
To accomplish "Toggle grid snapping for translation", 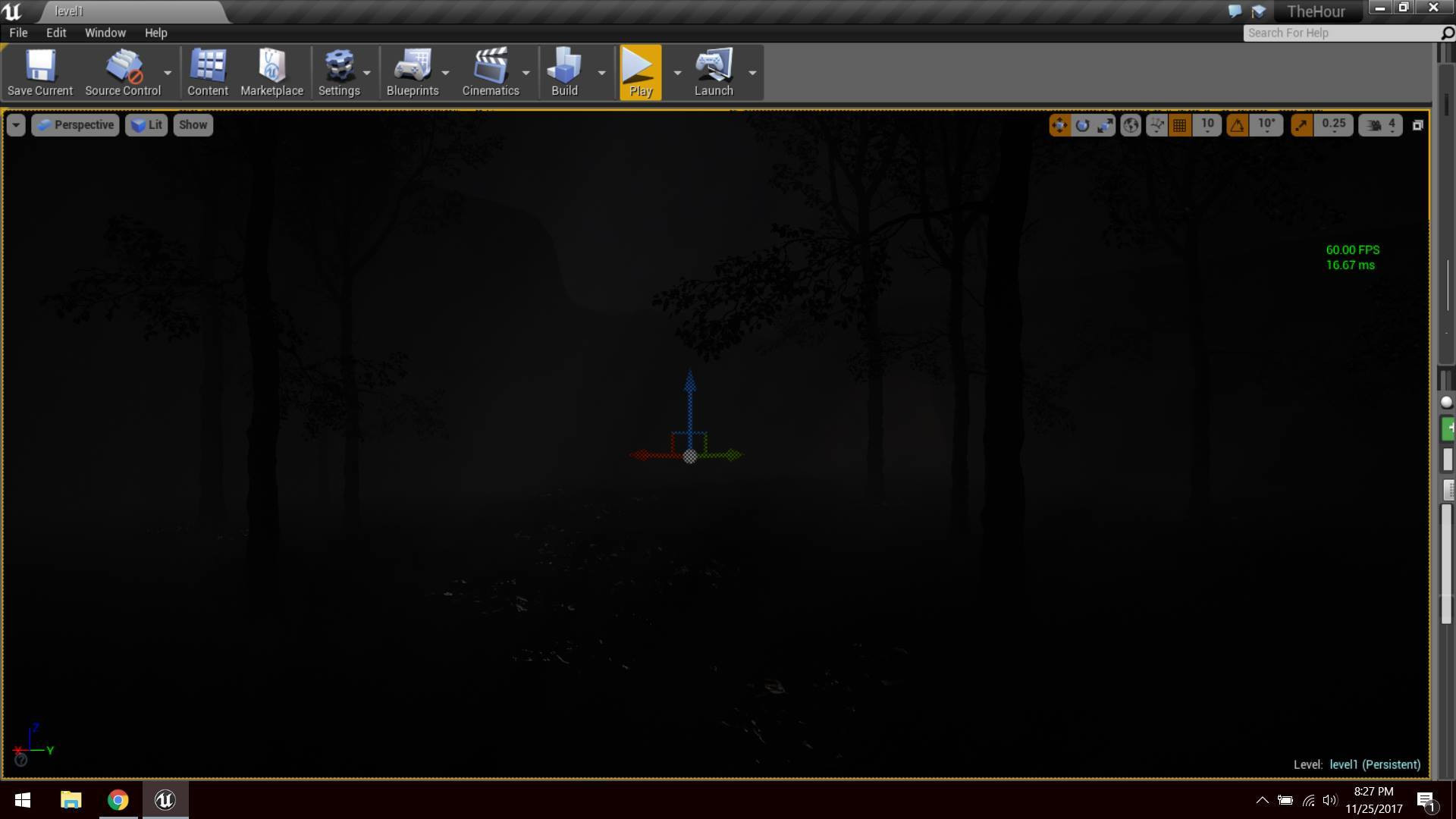I will 1180,125.
